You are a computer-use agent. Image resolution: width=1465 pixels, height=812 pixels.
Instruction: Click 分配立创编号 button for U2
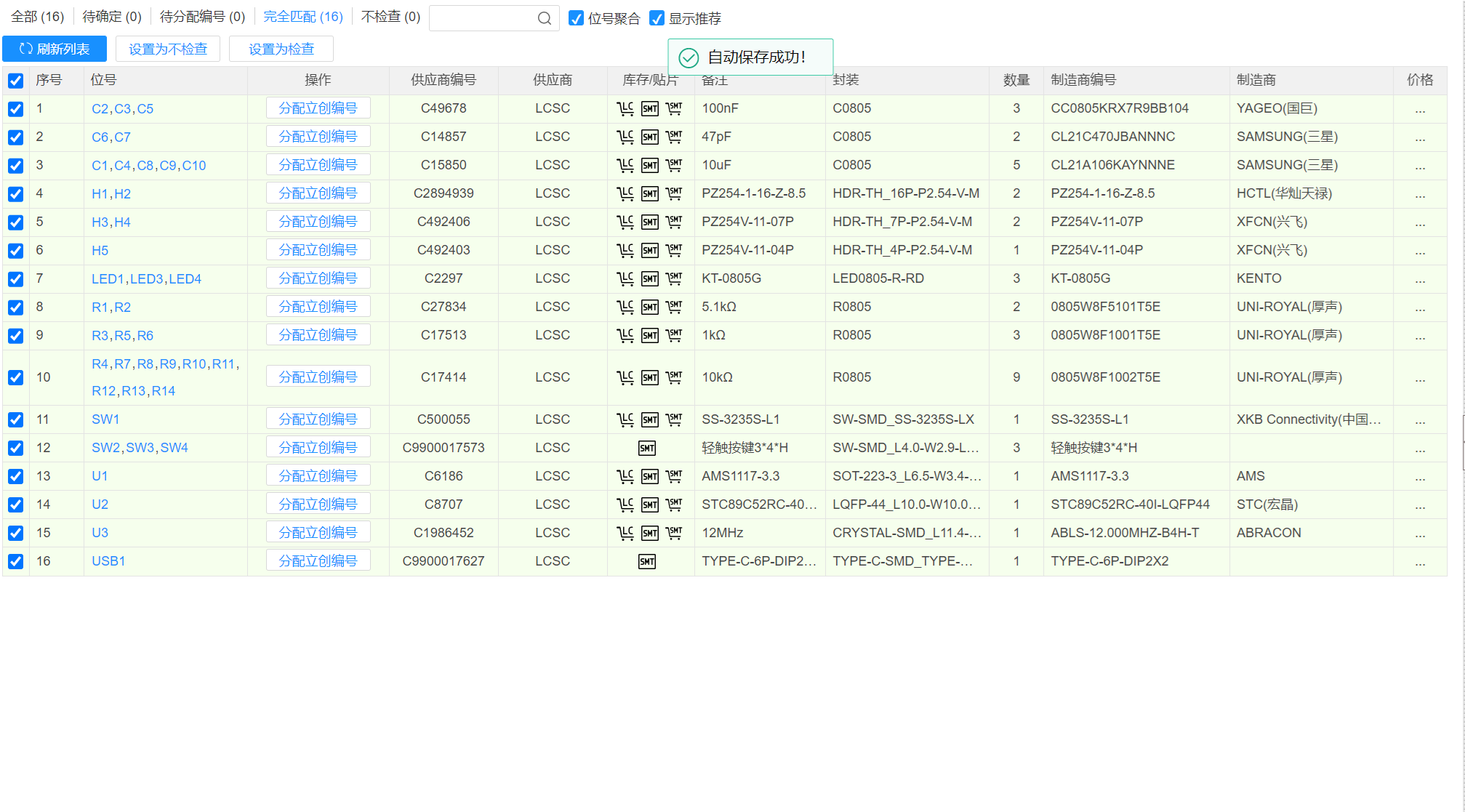click(318, 504)
